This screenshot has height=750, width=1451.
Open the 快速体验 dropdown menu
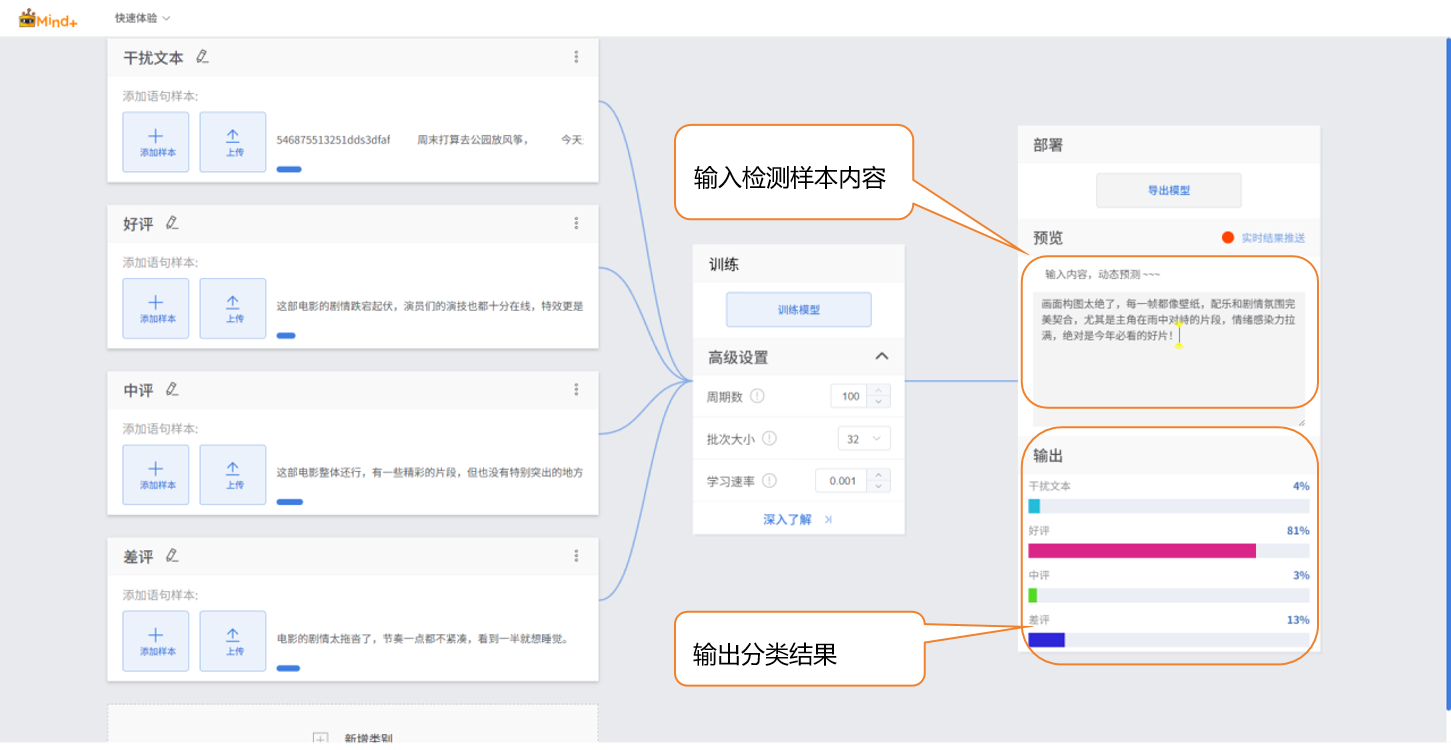(x=142, y=18)
